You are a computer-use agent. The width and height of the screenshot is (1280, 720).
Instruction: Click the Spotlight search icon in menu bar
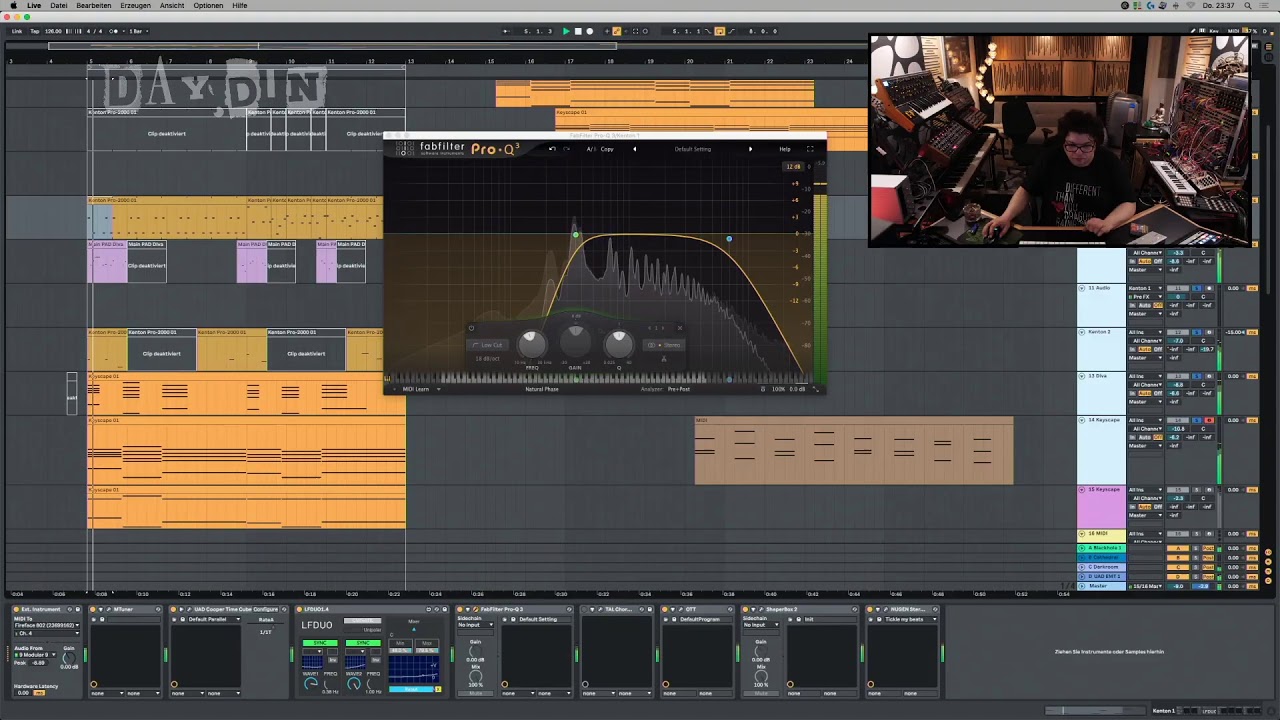click(1247, 6)
